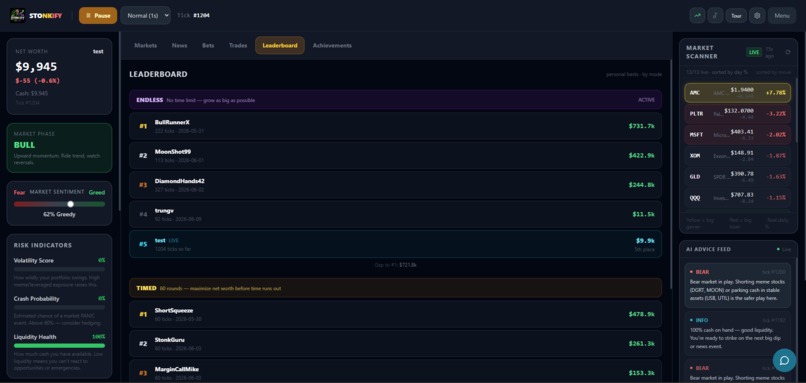Click the $731.7k score for BullRunnerX
Screen dimensions: 806x383
(642, 126)
